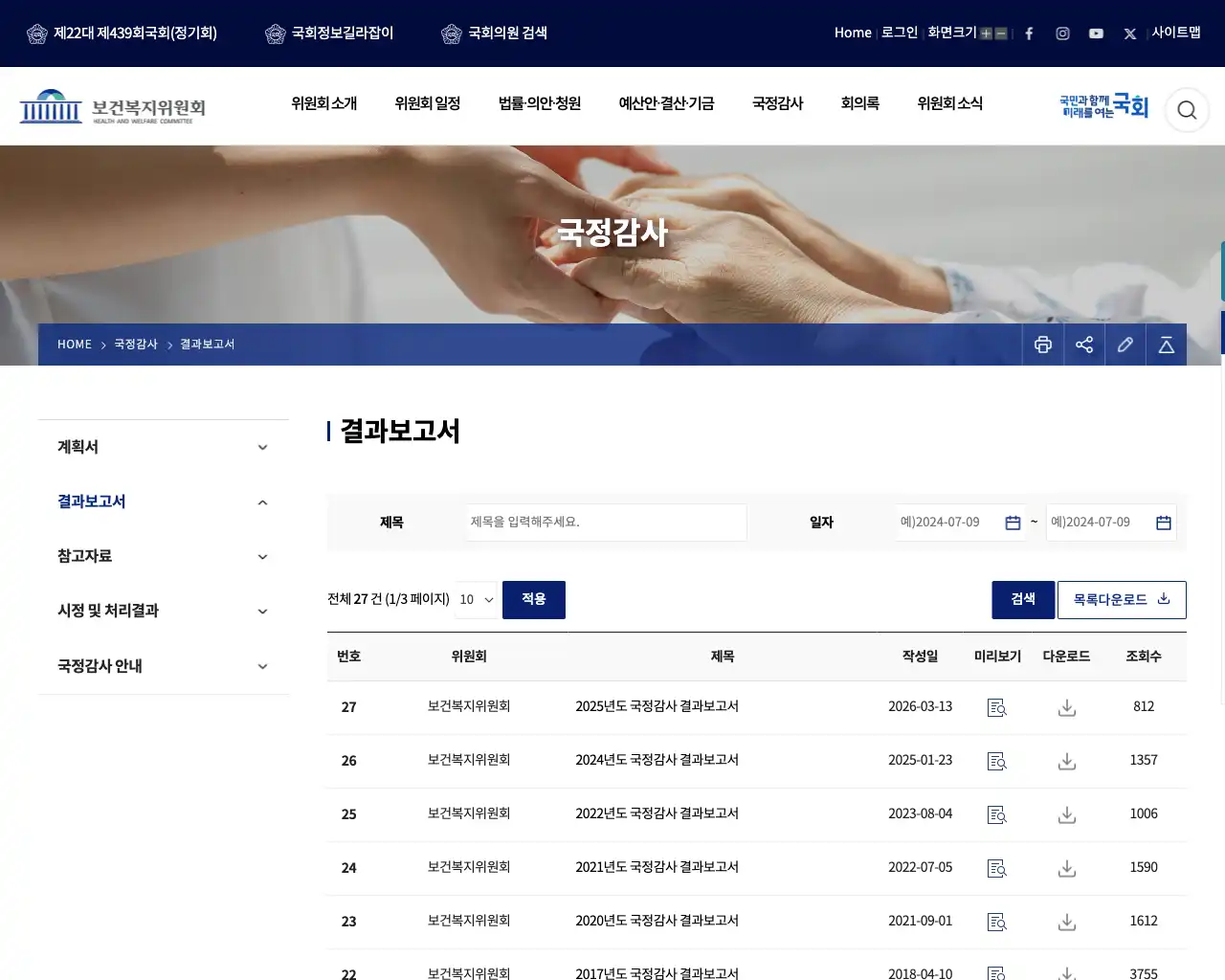Preview the 2025년도 국정감사 결과보고서
The height and width of the screenshot is (980, 1225).
(x=997, y=707)
